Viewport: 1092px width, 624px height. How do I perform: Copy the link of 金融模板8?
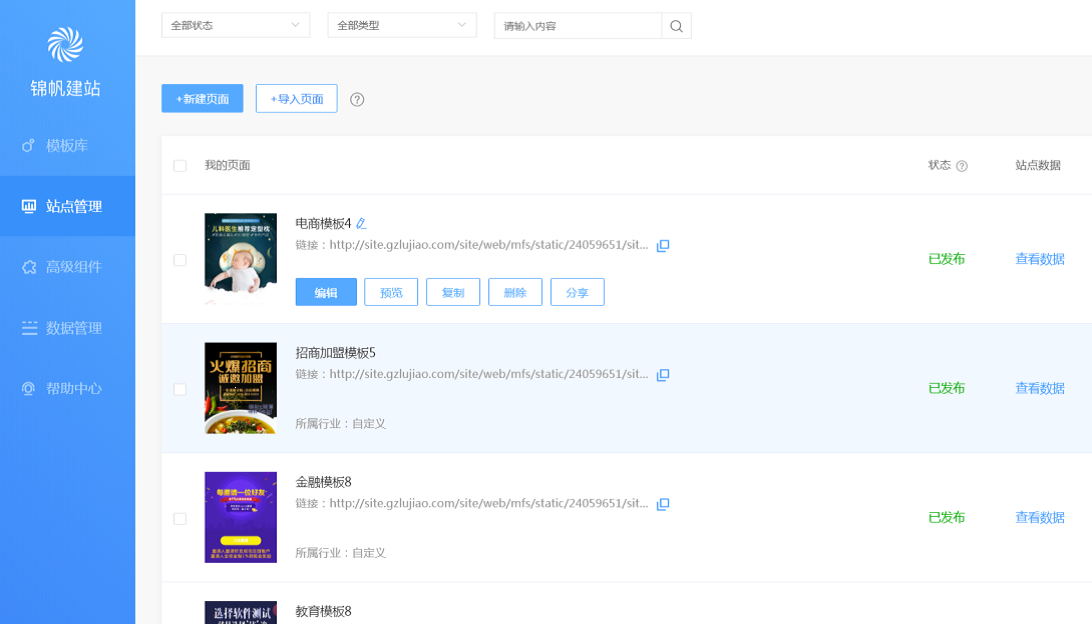[663, 504]
